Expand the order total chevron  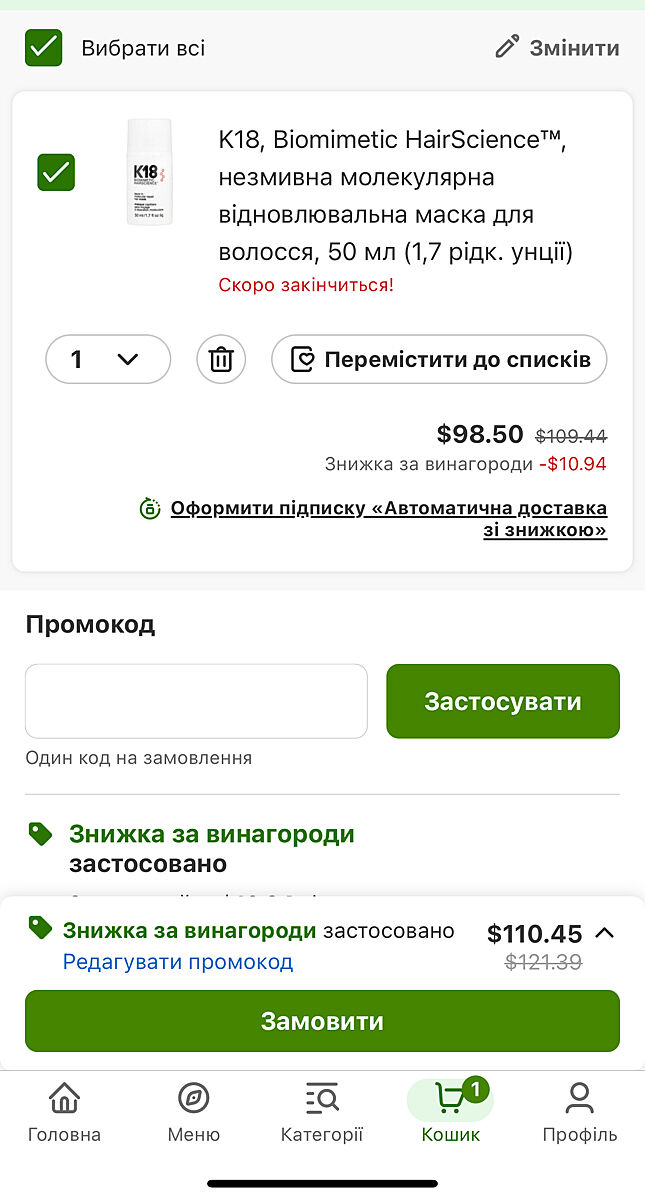[604, 933]
